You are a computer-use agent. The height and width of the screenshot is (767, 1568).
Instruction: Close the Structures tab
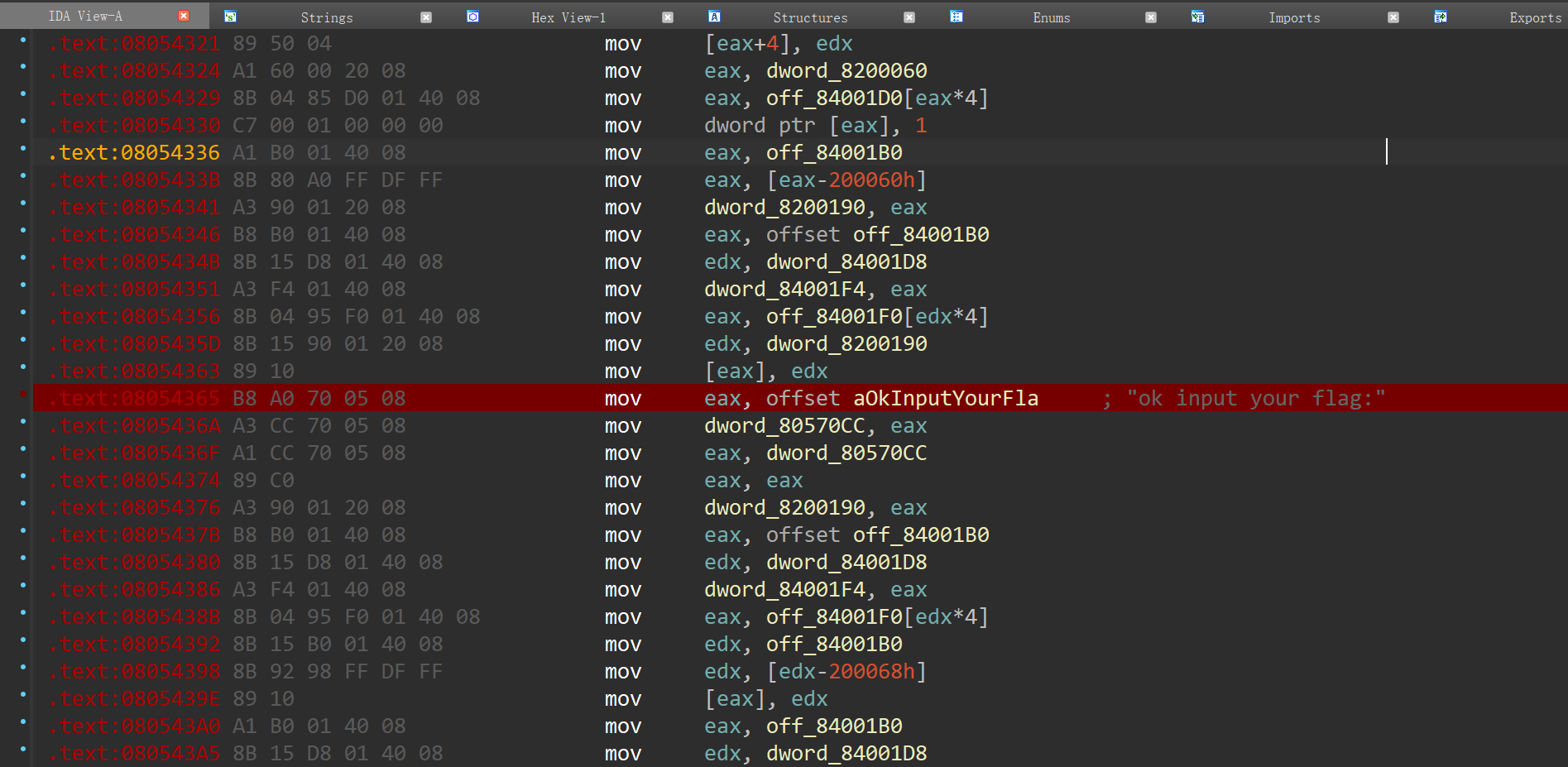tap(909, 17)
